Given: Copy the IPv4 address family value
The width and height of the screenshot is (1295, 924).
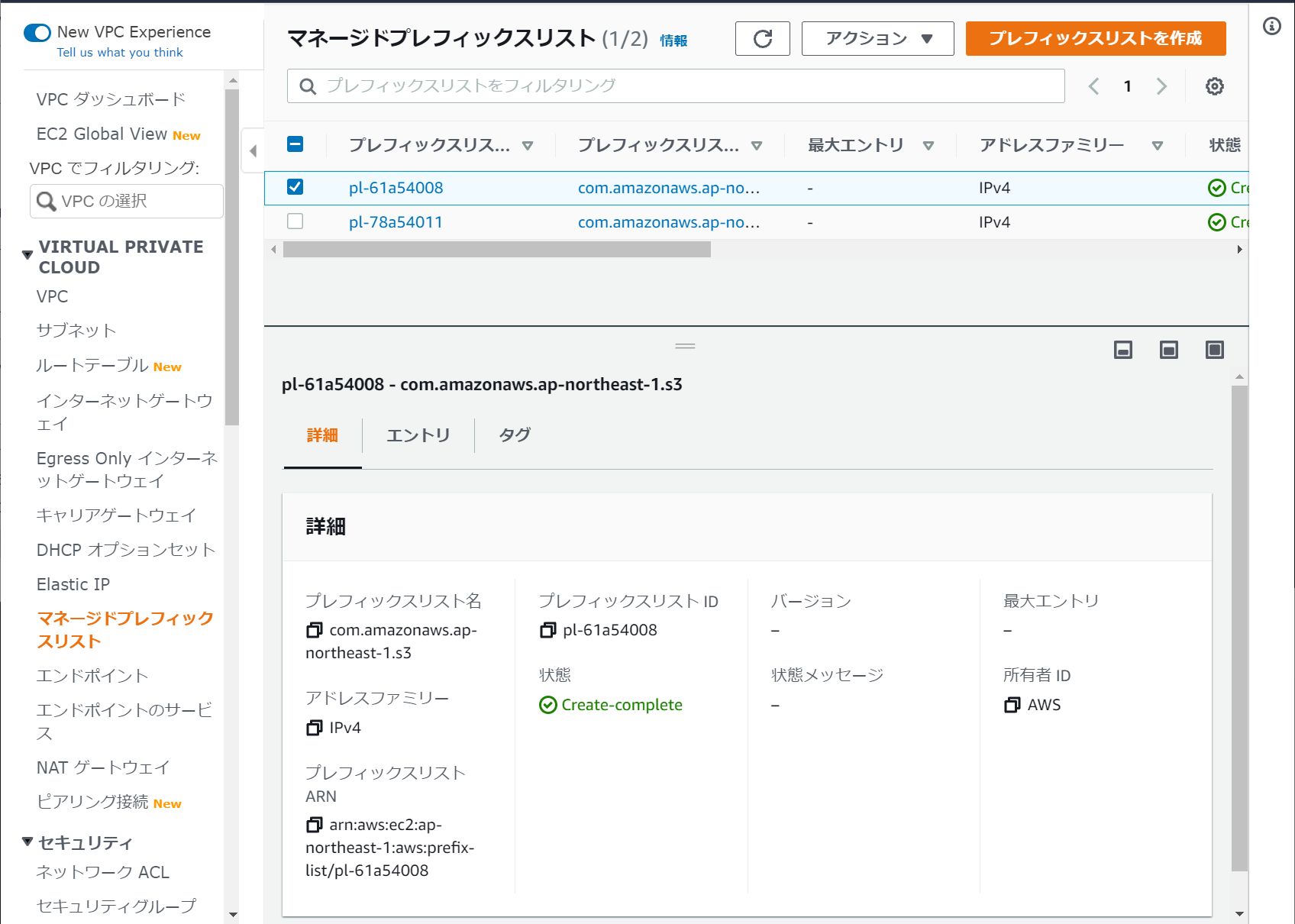Looking at the screenshot, I should click(314, 728).
